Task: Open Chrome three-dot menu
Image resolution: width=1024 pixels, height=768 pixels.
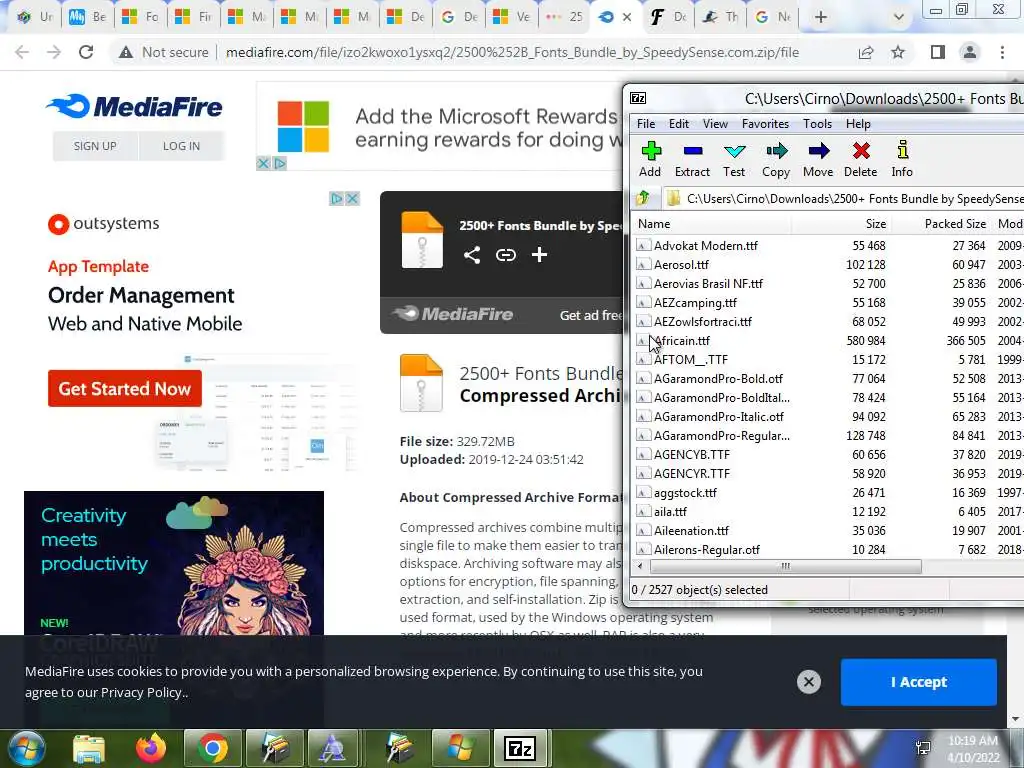Action: (x=1002, y=52)
